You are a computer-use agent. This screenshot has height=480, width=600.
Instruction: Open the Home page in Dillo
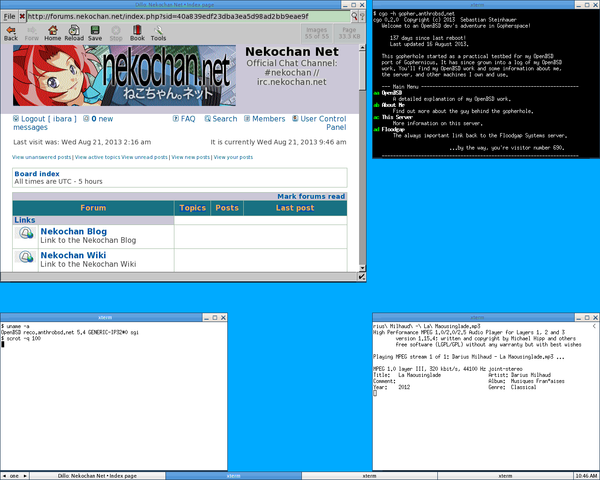click(x=52, y=33)
